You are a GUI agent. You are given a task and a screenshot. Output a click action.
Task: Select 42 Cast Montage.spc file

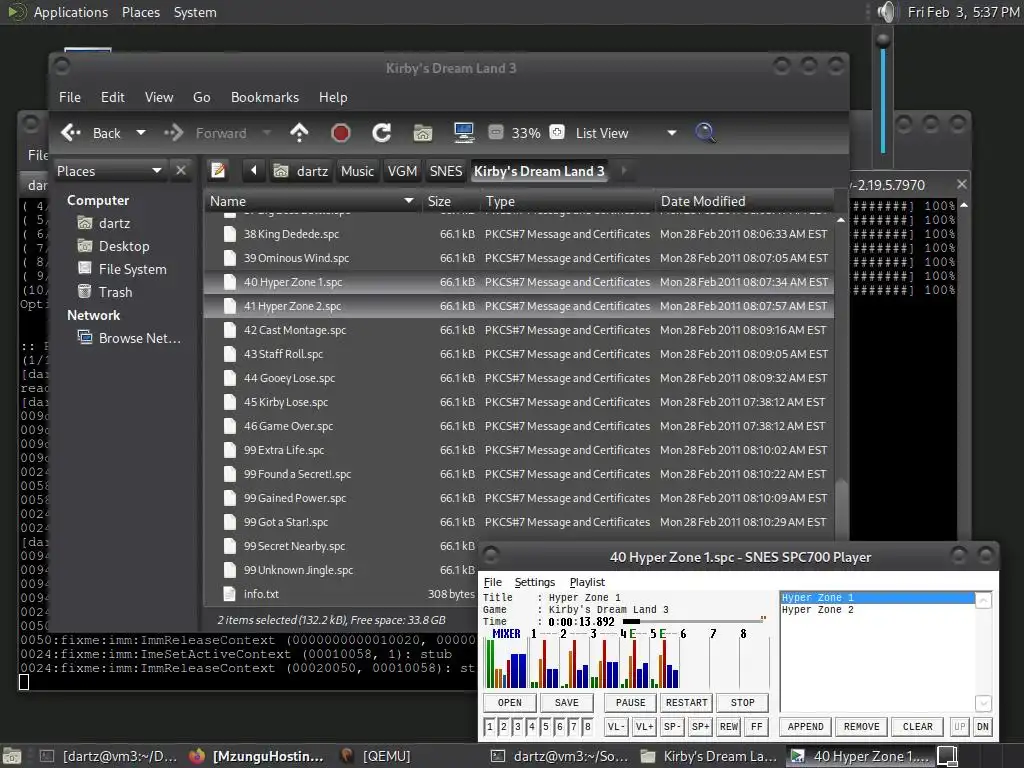[x=519, y=330]
